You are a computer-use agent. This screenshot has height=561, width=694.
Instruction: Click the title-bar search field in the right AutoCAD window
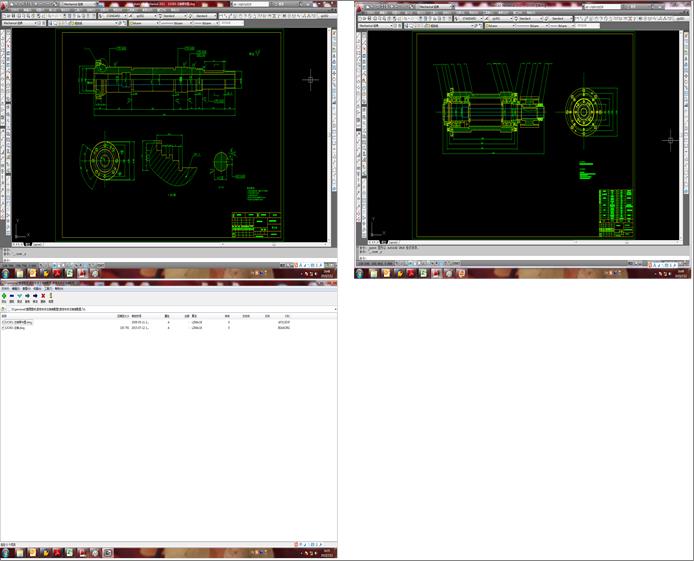pos(602,7)
